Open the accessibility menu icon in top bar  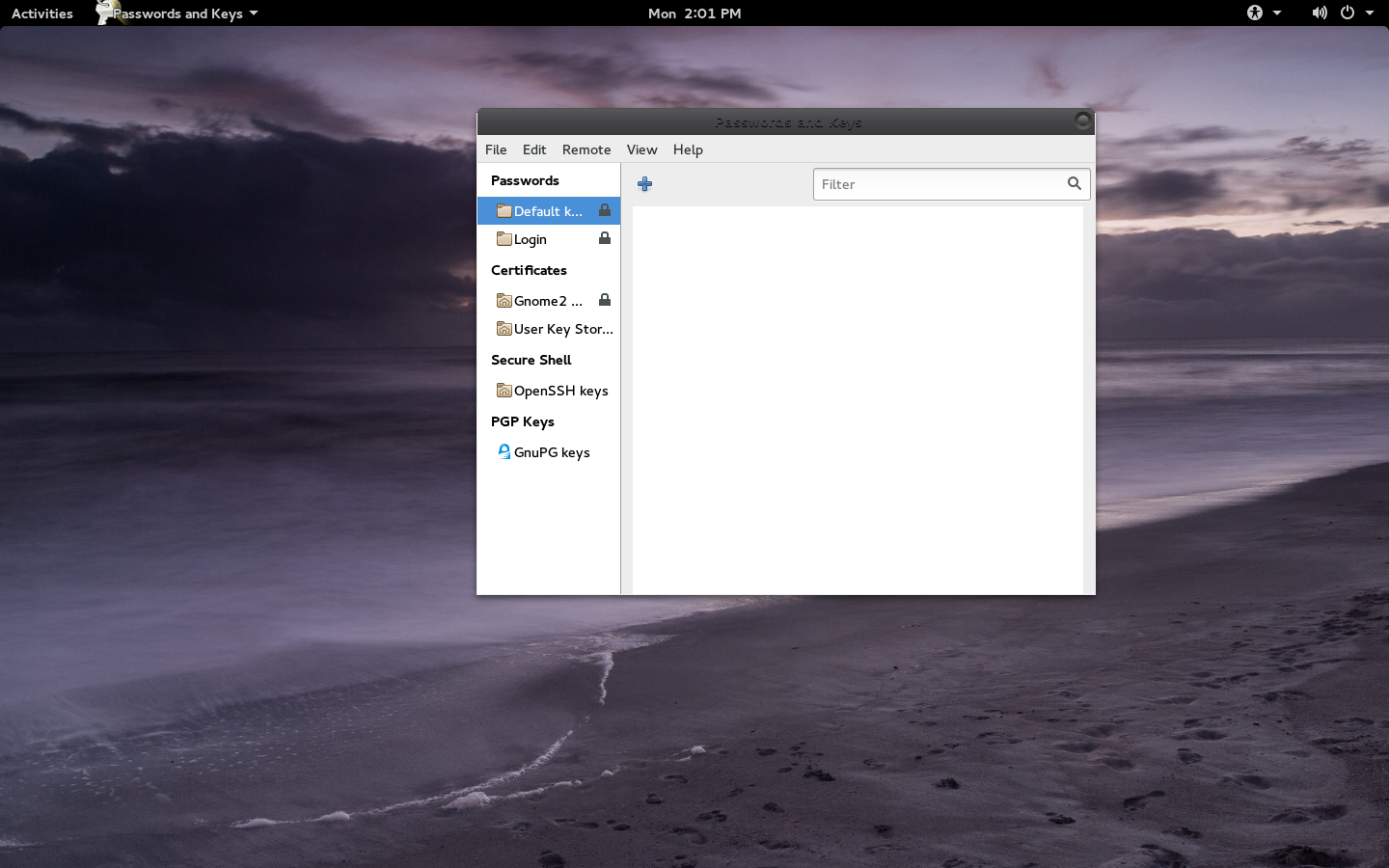tap(1255, 13)
